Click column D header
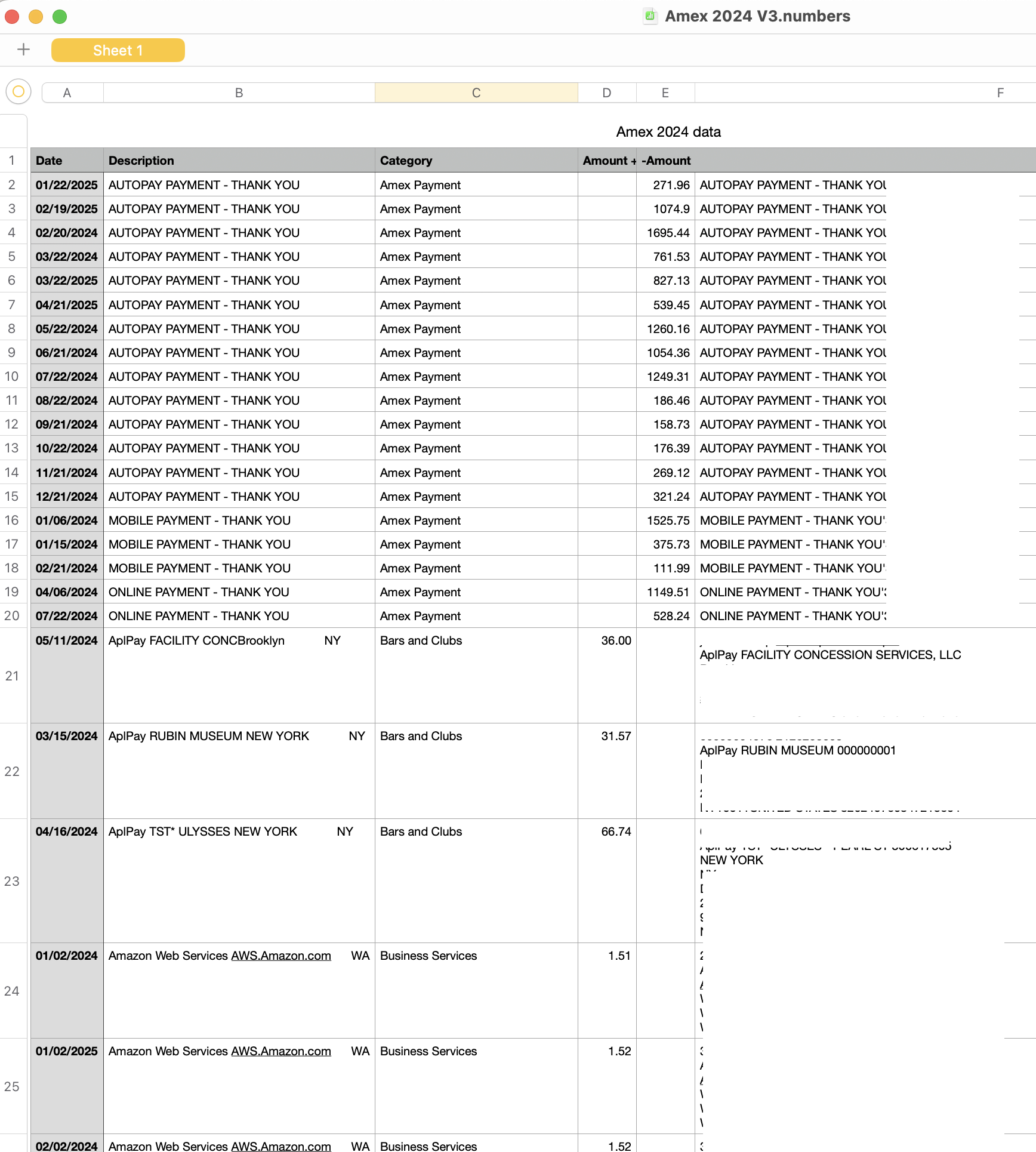 click(606, 93)
